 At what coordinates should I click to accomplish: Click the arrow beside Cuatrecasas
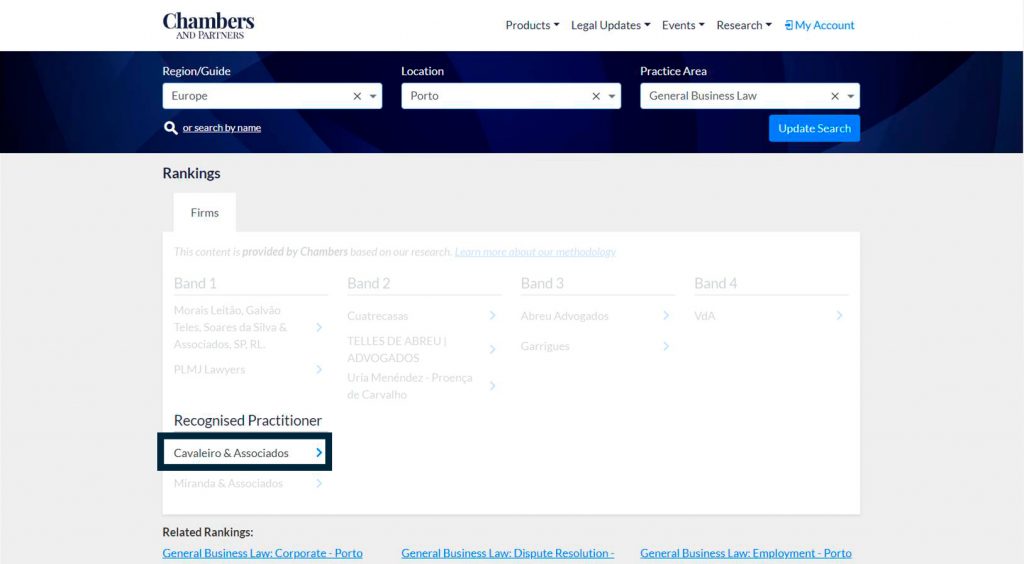[492, 316]
